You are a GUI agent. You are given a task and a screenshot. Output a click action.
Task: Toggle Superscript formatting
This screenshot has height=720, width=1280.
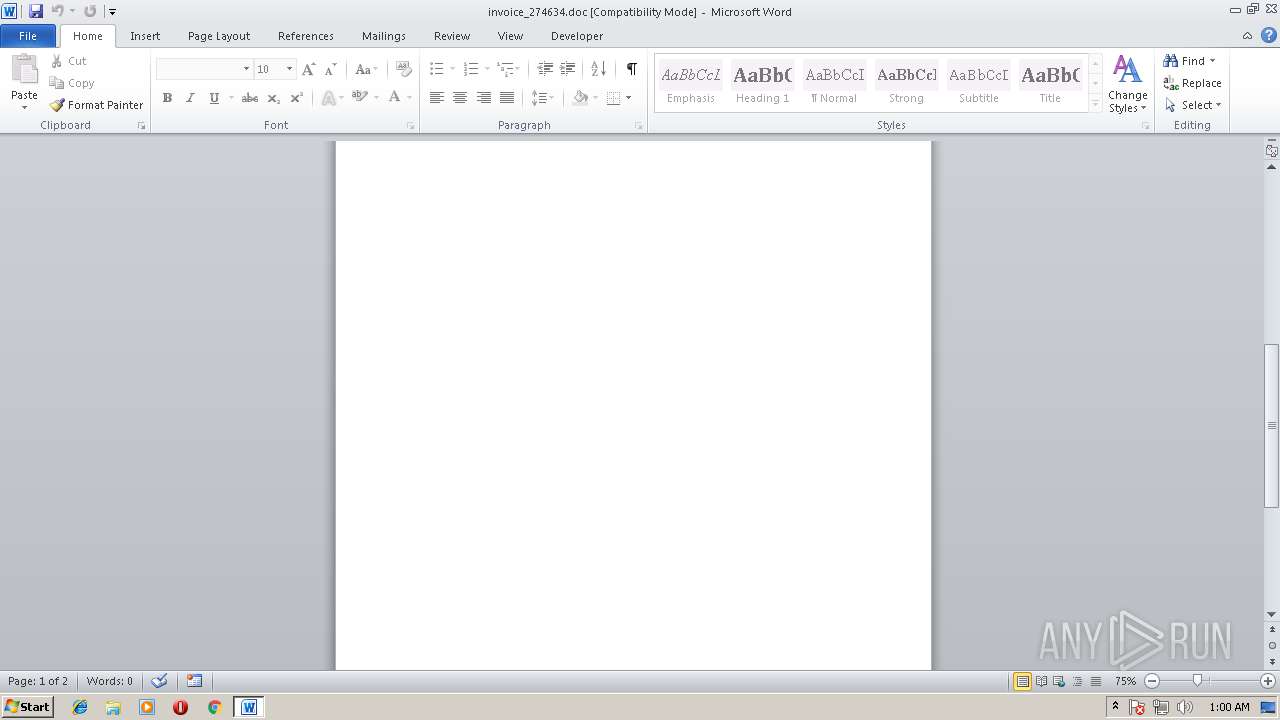point(297,98)
